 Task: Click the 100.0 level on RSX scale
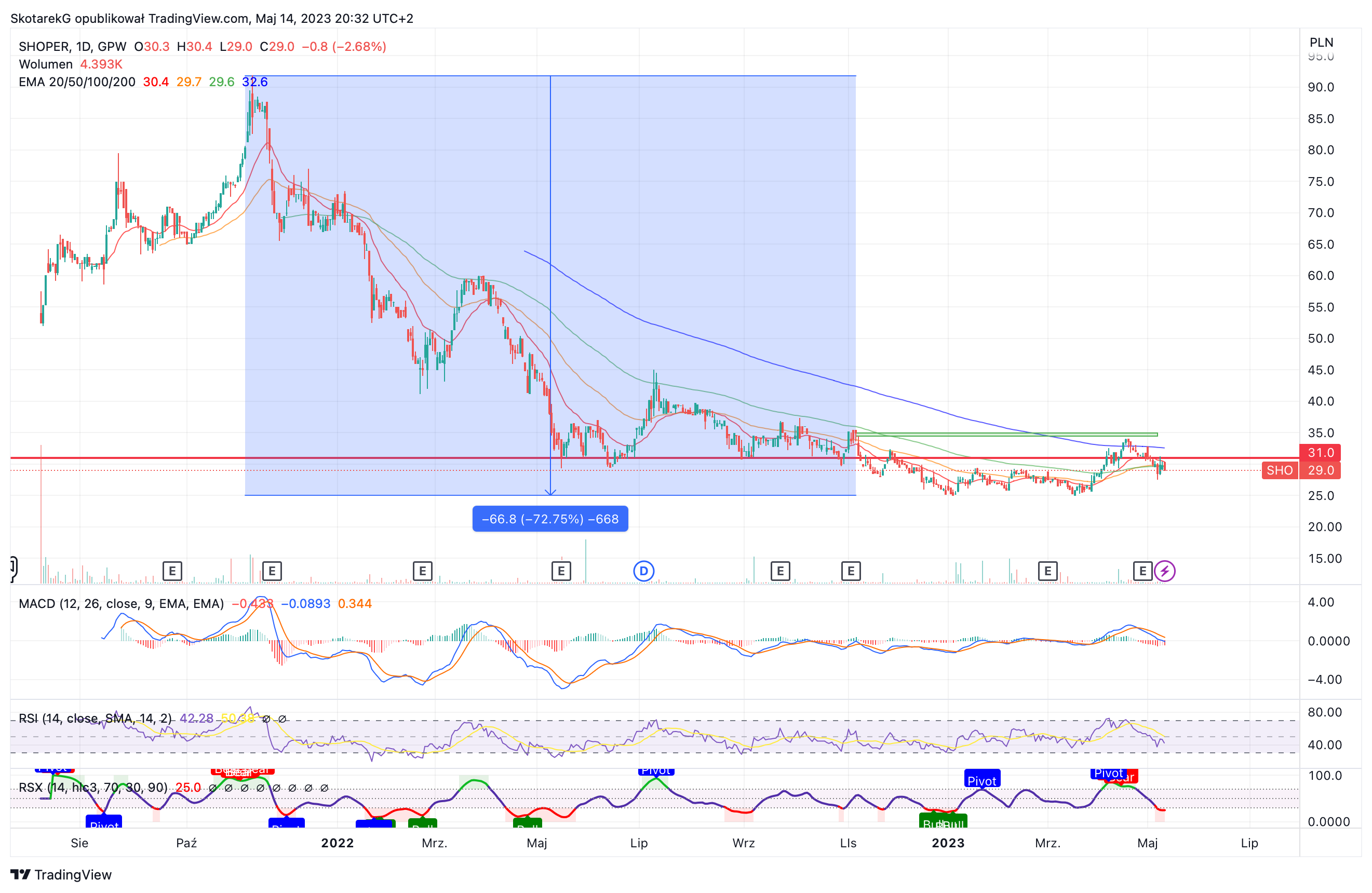coord(1325,775)
